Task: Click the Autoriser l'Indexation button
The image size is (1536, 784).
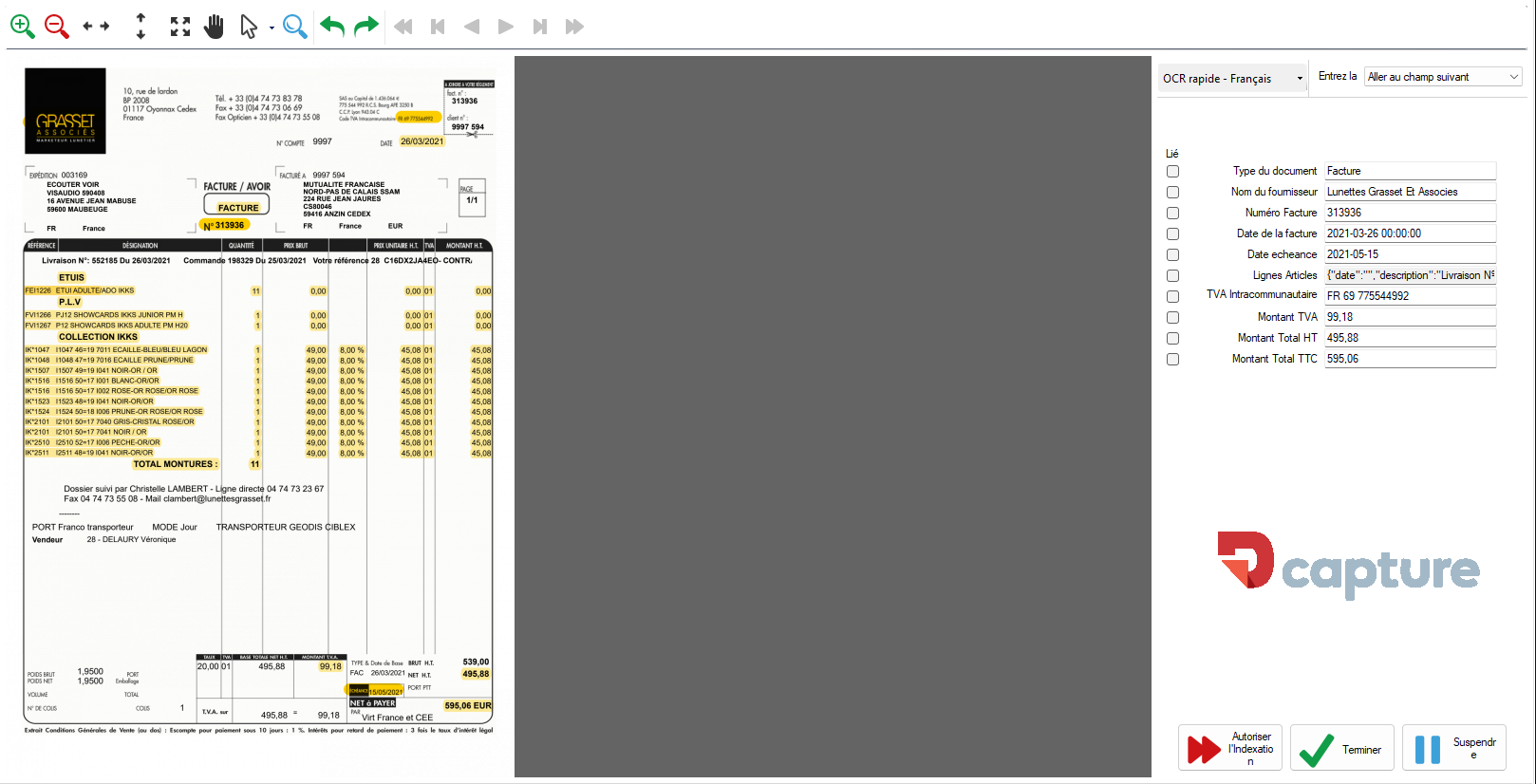Action: (x=1230, y=748)
